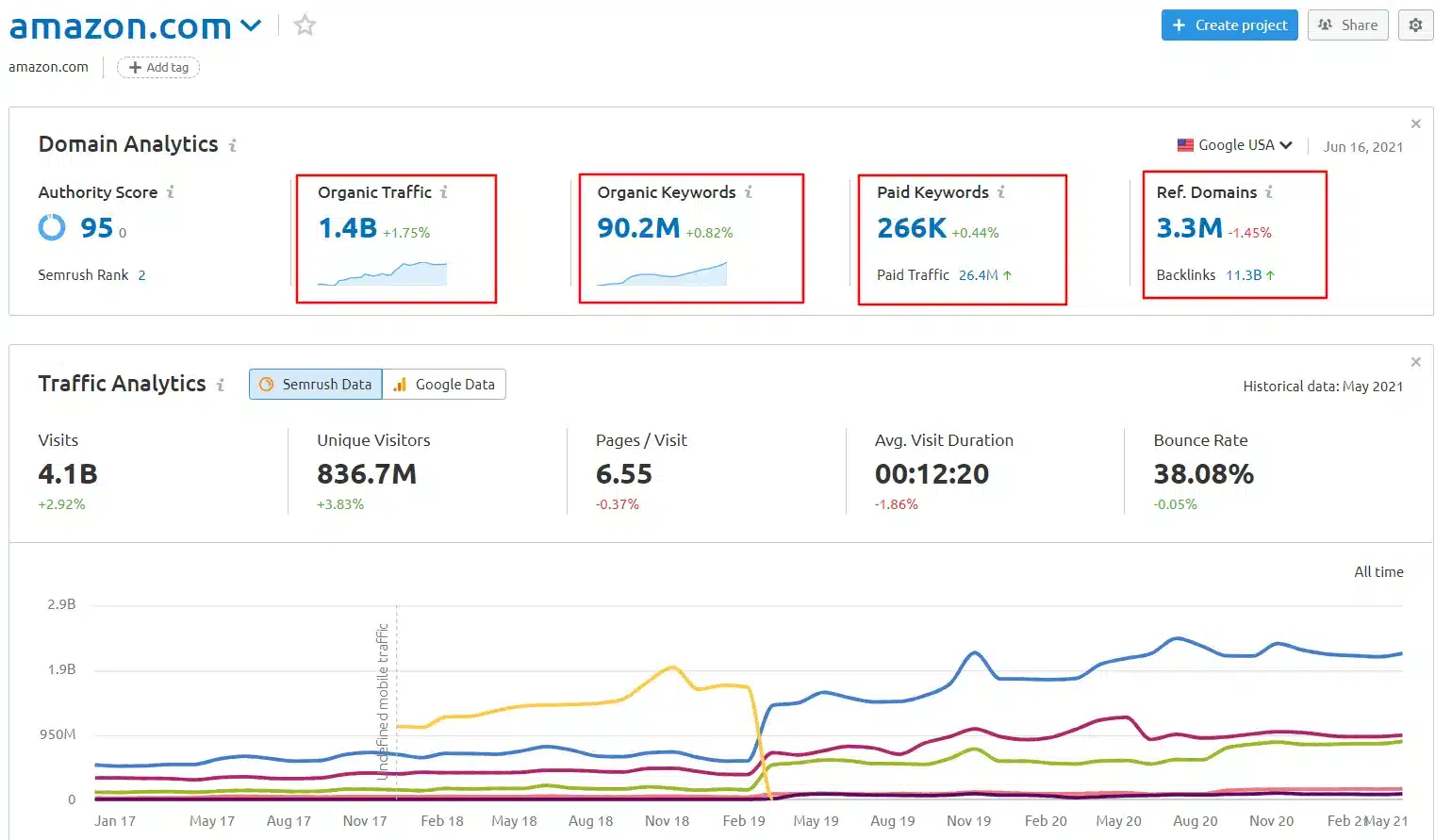The height and width of the screenshot is (840, 1435).
Task: Open the Share dialog
Action: click(x=1348, y=25)
